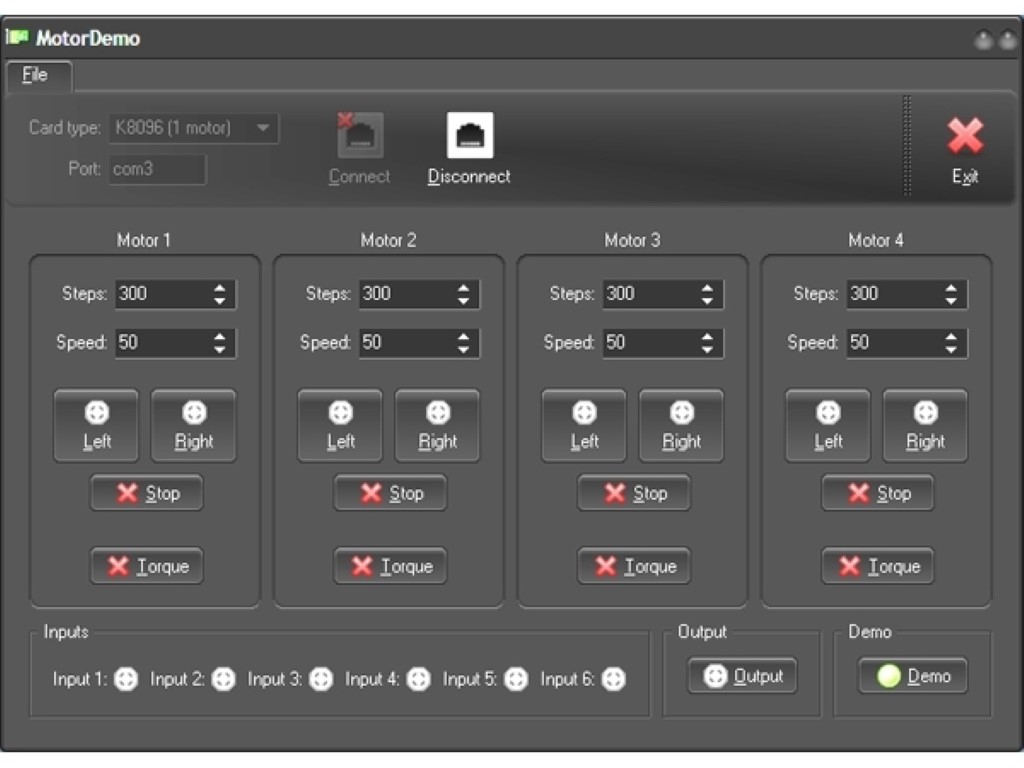The width and height of the screenshot is (1024, 768).
Task: Adjust the Motor 3 Speed spinner arrows
Action: tap(707, 343)
